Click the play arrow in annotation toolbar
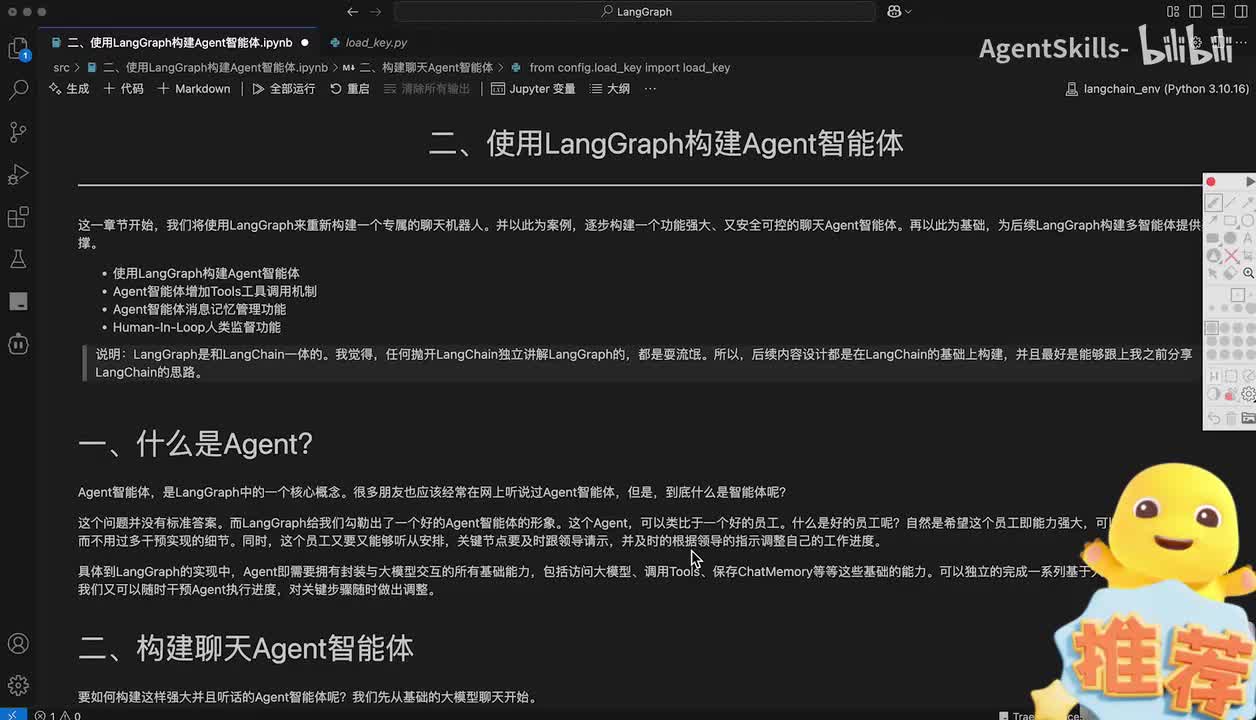 pos(1250,181)
